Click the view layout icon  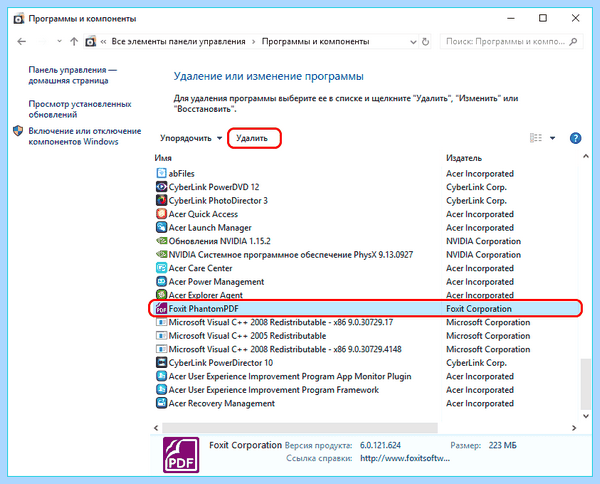click(x=536, y=138)
